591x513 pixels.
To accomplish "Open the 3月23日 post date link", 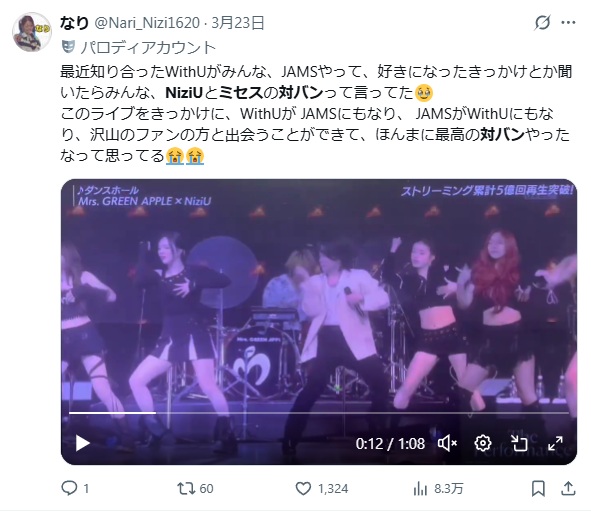I will (x=237, y=23).
